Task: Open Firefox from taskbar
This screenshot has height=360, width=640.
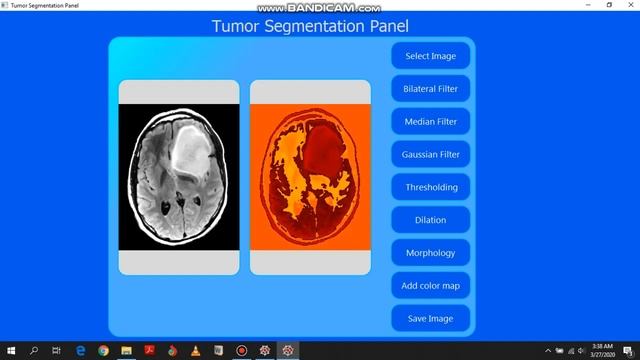Action: point(172,351)
